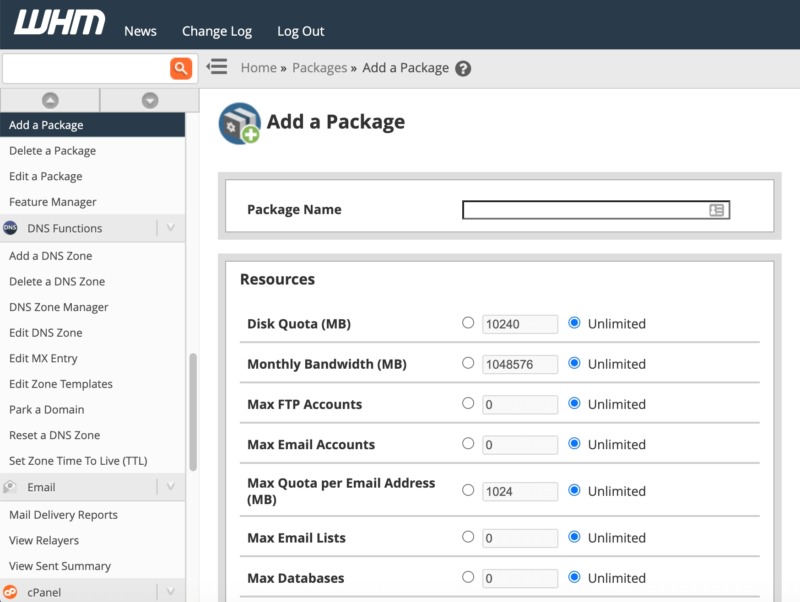
Task: Select Unlimited for Monthly Bandwidth
Action: 574,363
